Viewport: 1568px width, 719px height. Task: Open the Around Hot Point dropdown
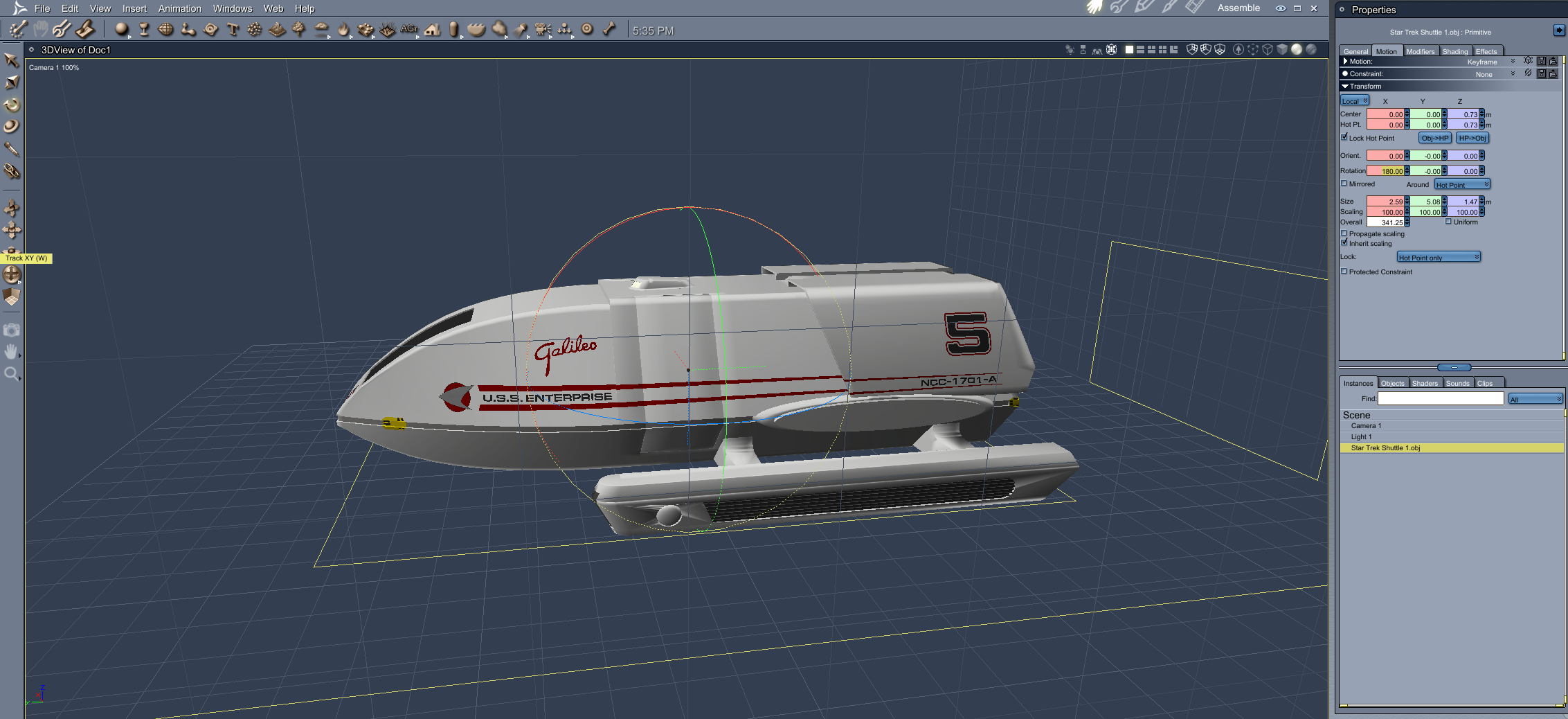(1462, 184)
